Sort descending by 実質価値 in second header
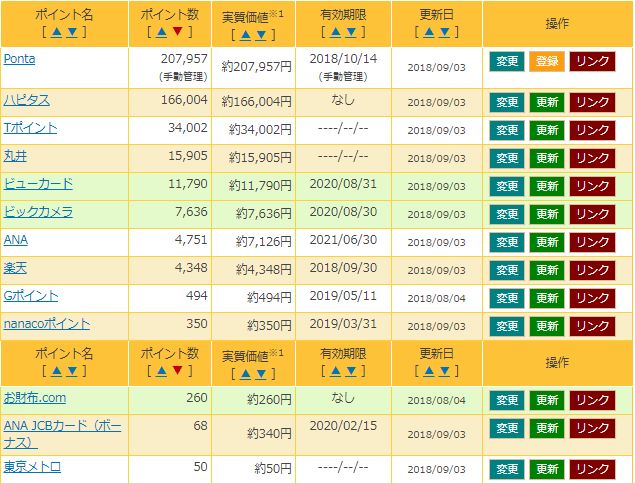The height and width of the screenshot is (483, 635). tap(261, 374)
